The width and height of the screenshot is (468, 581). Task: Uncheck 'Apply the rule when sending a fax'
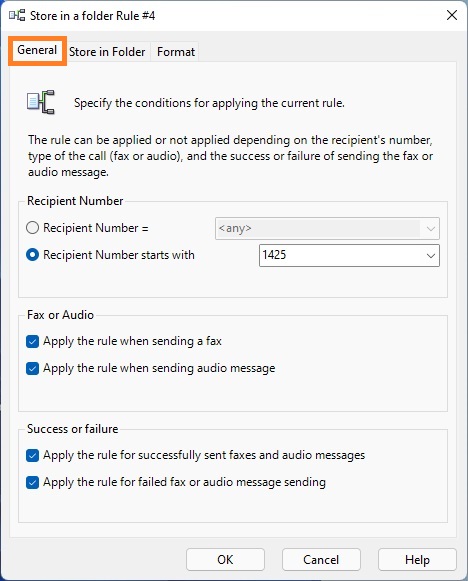click(x=33, y=341)
